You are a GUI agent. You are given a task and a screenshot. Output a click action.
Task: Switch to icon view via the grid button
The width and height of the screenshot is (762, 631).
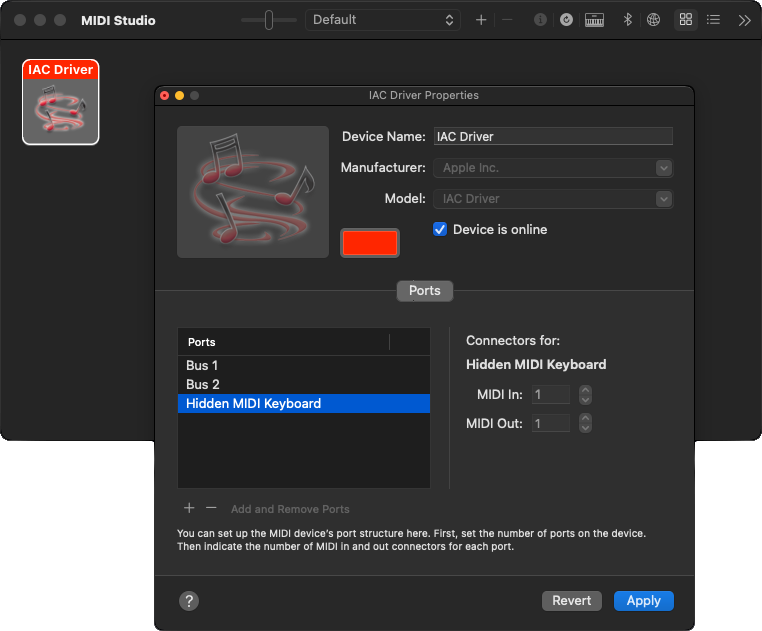(686, 20)
